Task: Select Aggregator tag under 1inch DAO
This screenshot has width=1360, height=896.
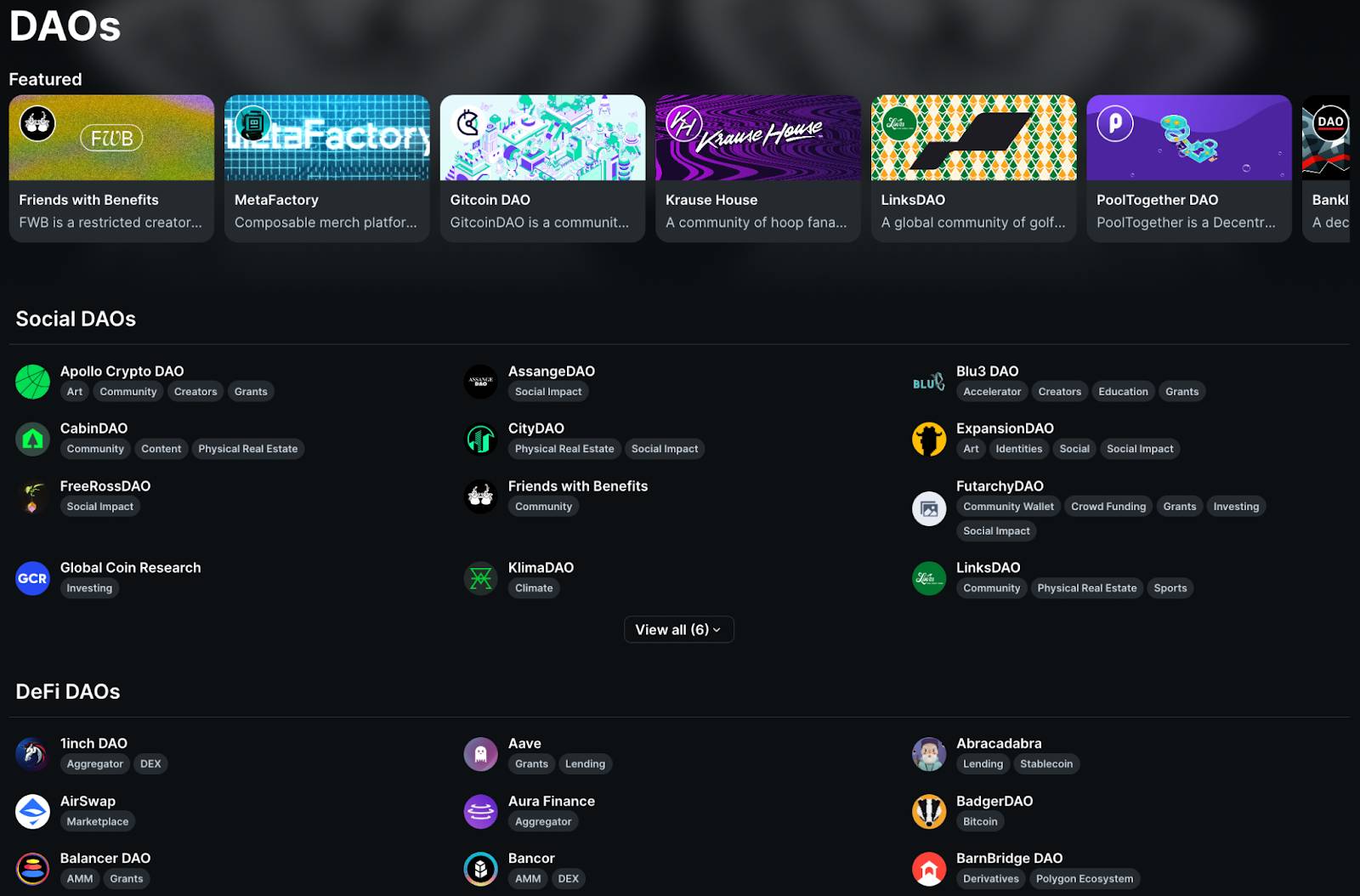Action: (x=95, y=763)
